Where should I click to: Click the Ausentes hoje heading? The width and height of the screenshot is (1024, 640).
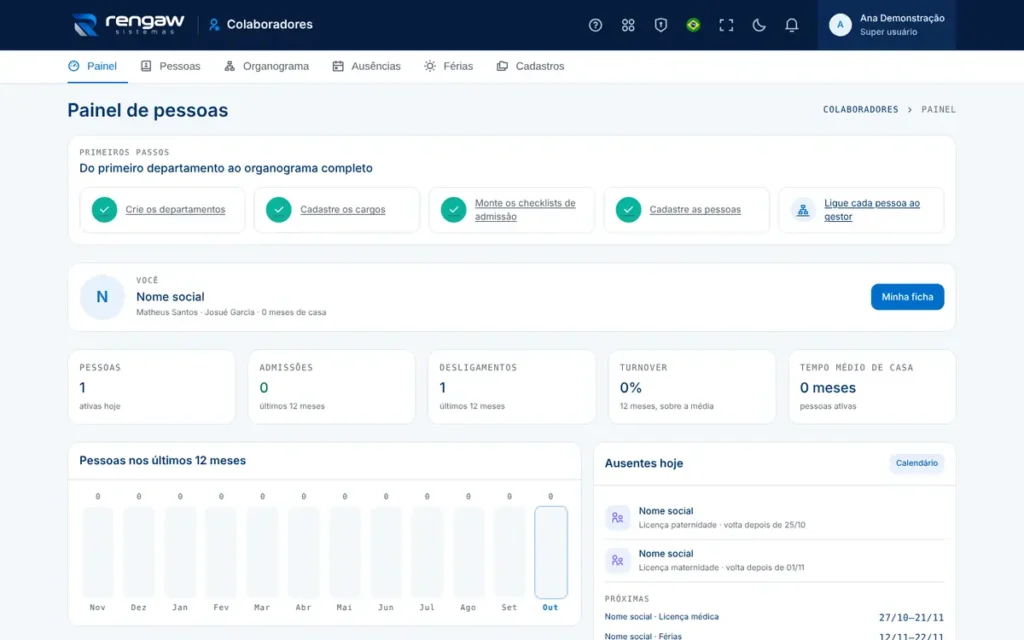644,463
